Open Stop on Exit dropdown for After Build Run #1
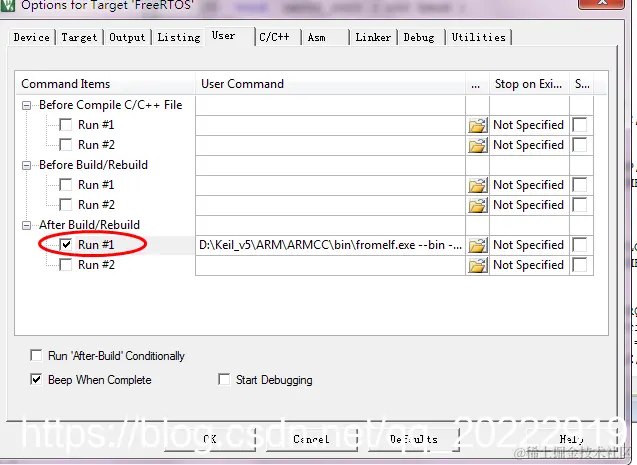The width and height of the screenshot is (637, 465). (529, 245)
